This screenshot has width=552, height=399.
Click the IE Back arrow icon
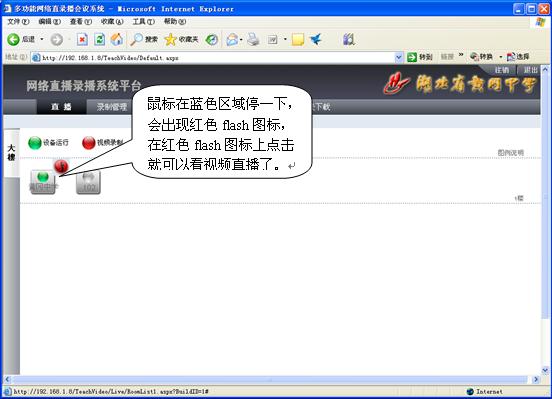coord(13,39)
